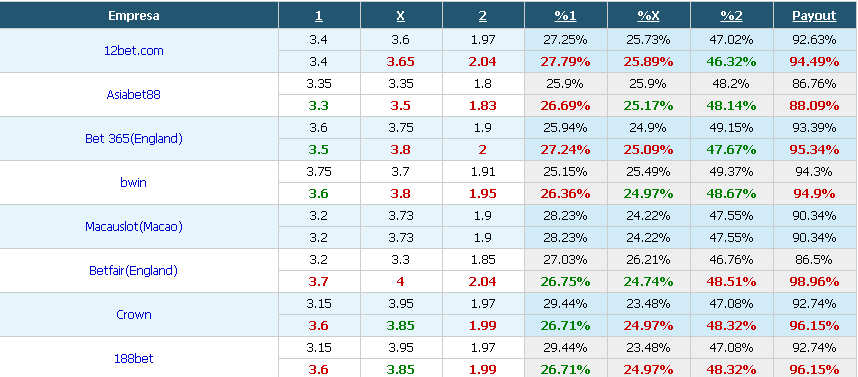This screenshot has width=858, height=377.
Task: Select Betfair's current draw odds 4
Action: pyautogui.click(x=401, y=282)
